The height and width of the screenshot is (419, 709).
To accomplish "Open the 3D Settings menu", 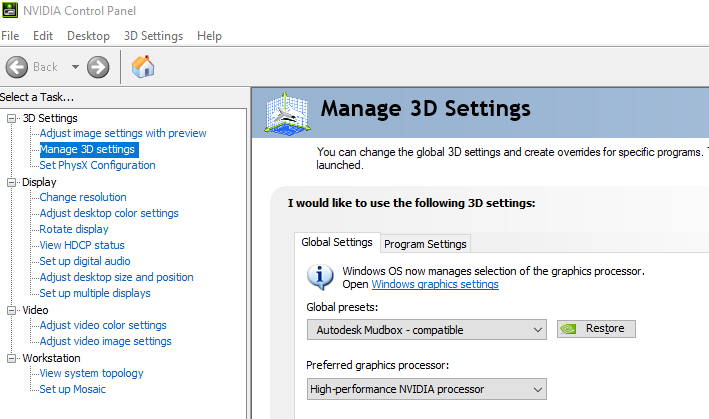I will (x=153, y=36).
